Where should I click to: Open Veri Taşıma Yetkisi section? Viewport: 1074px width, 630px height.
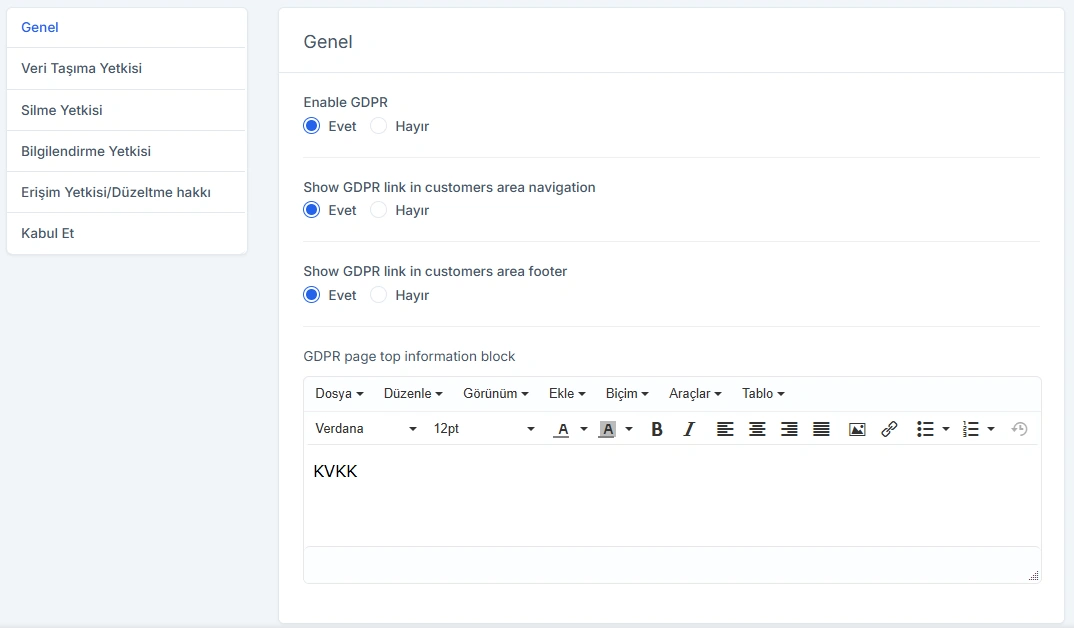coord(127,68)
